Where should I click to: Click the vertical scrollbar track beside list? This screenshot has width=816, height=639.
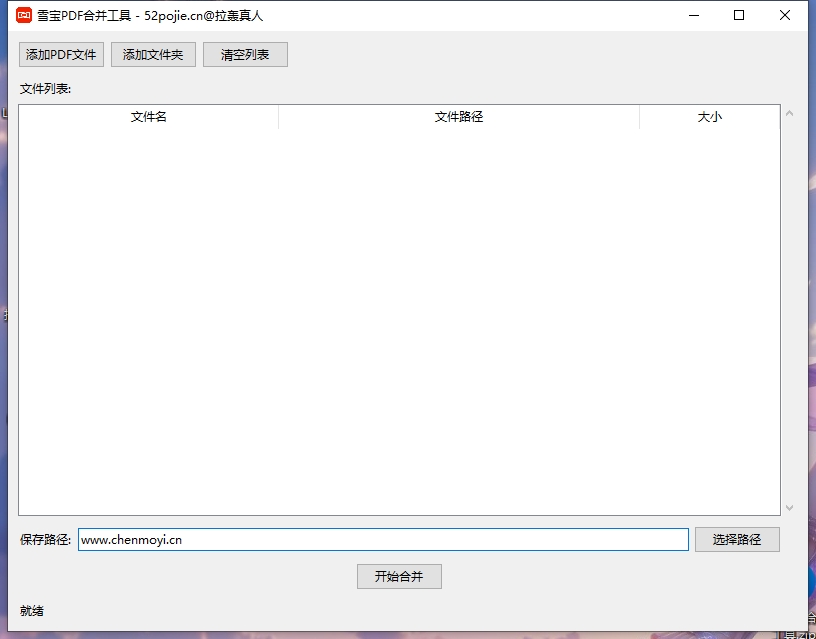789,310
